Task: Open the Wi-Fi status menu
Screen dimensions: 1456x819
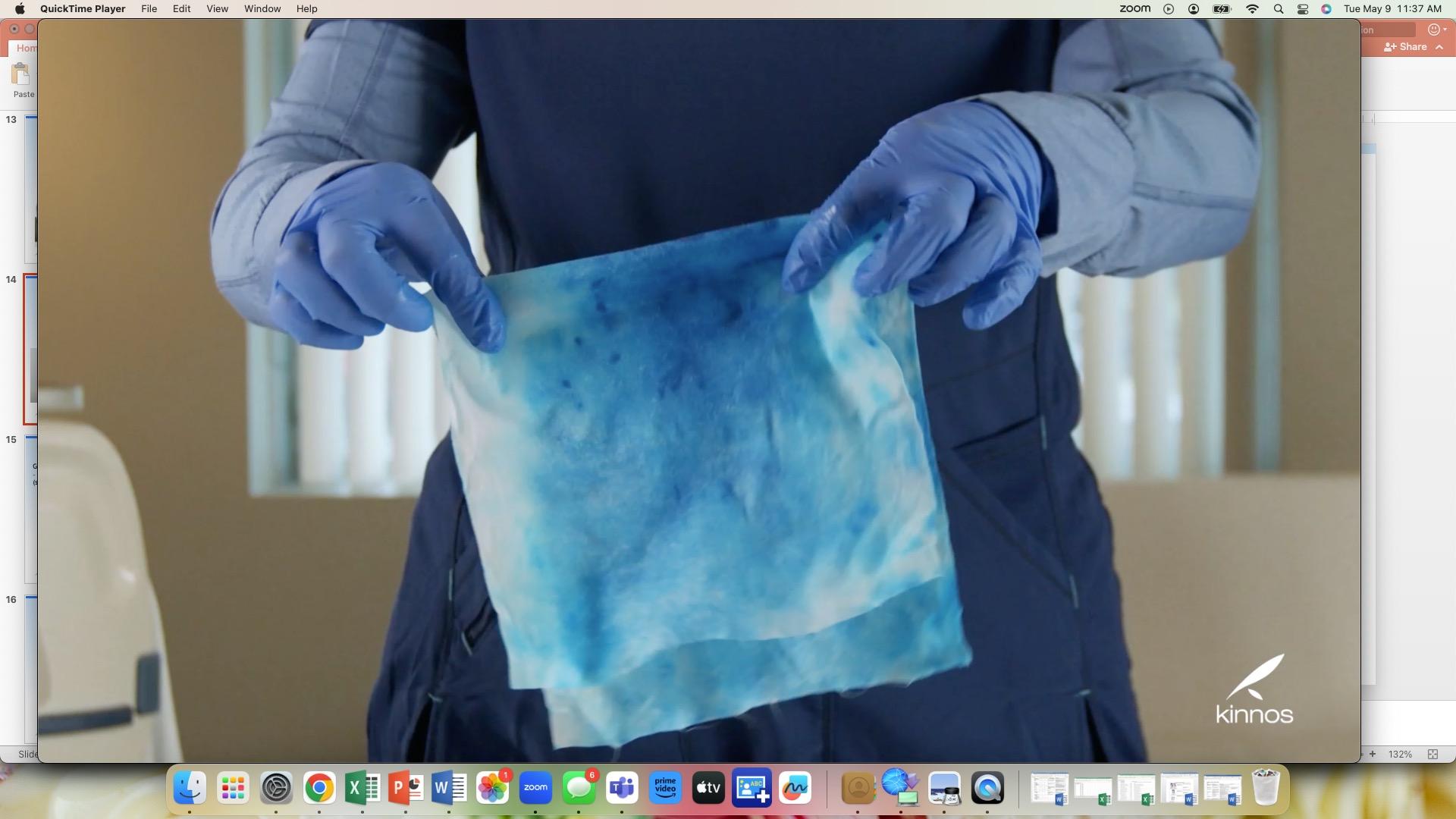Action: coord(1252,9)
